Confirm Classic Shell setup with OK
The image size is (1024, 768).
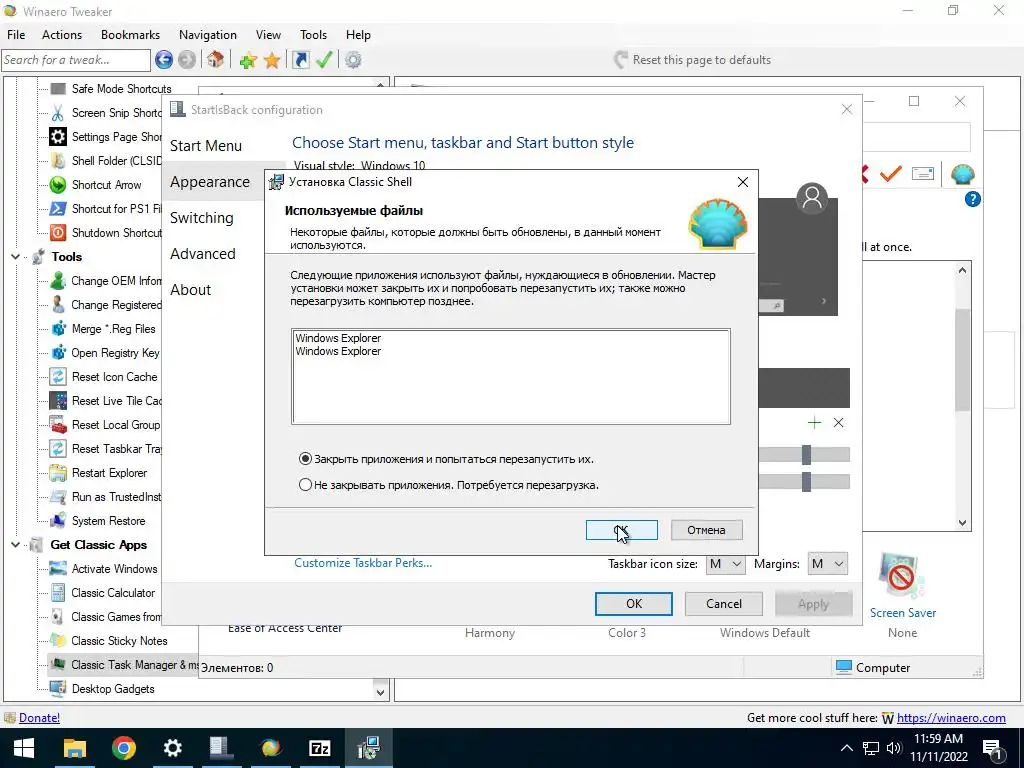click(x=622, y=530)
